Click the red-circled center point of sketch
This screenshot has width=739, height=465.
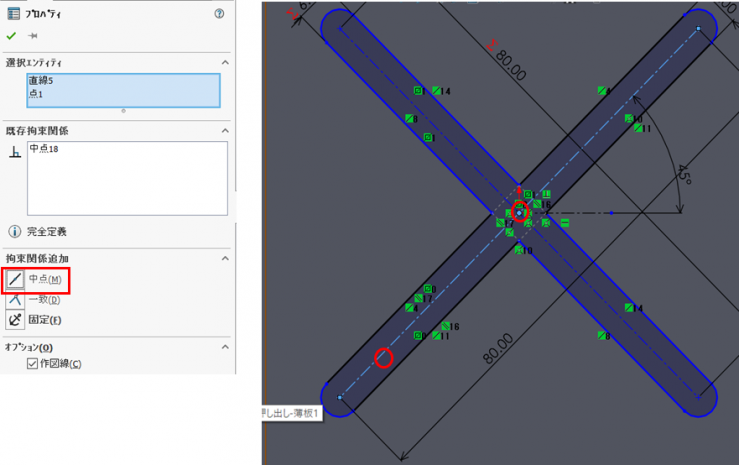click(x=519, y=212)
